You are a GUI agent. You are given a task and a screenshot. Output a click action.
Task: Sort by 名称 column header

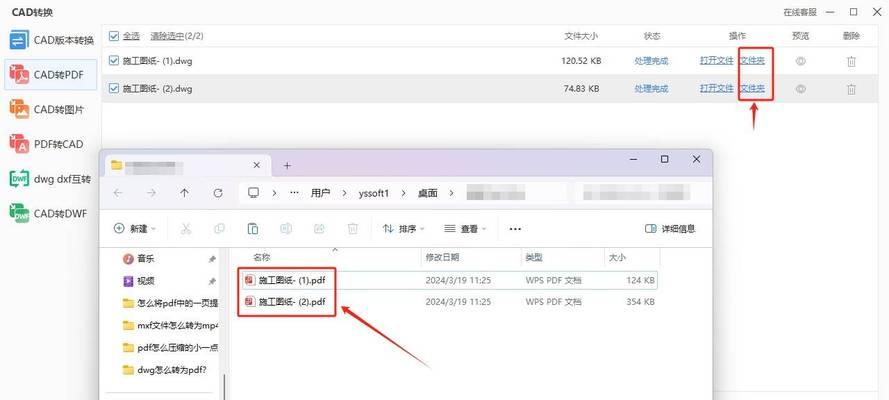click(261, 257)
